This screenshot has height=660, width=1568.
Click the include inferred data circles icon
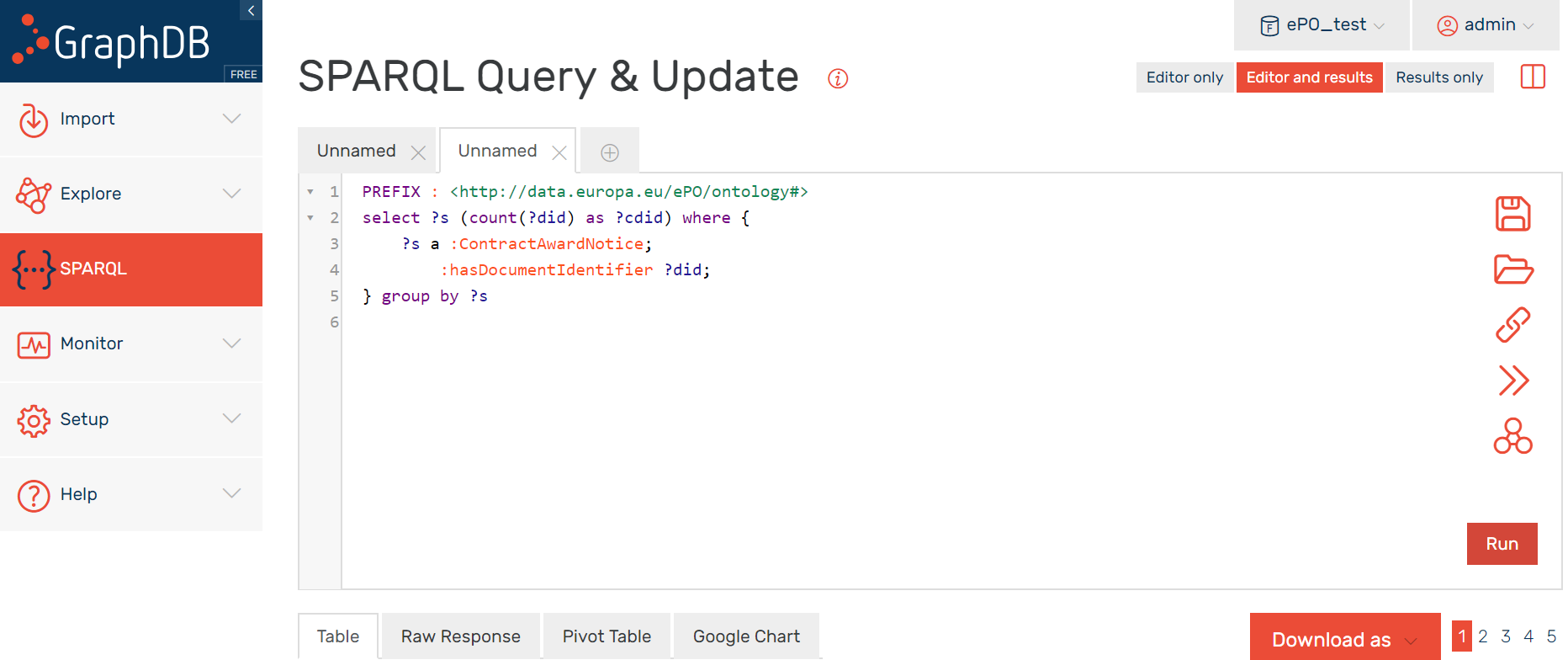[1512, 436]
